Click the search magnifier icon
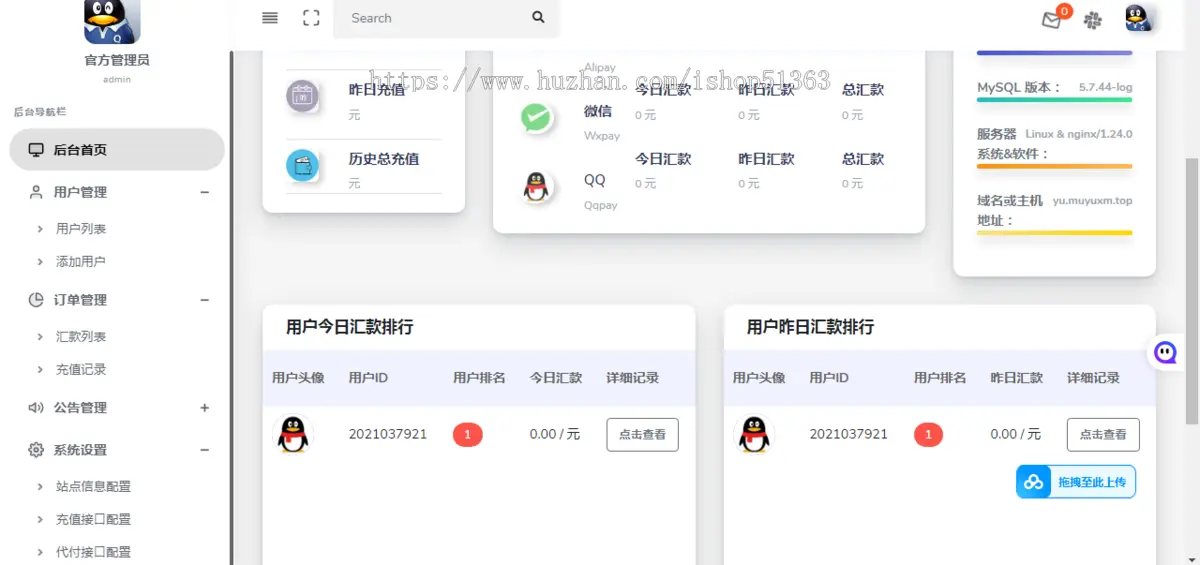This screenshot has width=1200, height=565. point(538,17)
